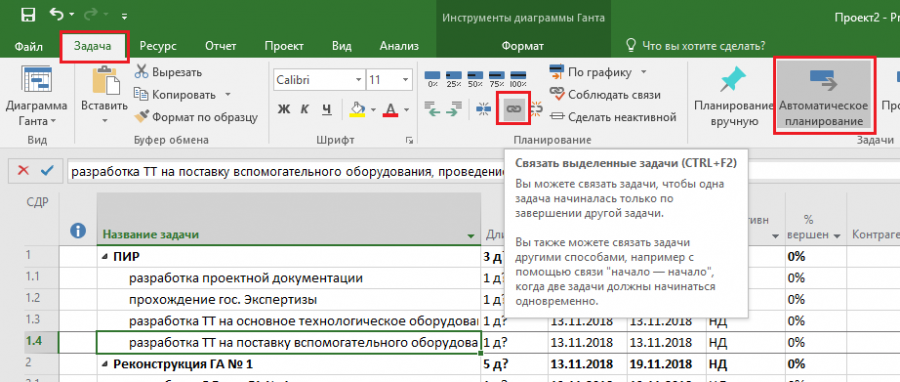Collapse the ПИР summary task
Screen dimensions: 900x382
pos(104,257)
